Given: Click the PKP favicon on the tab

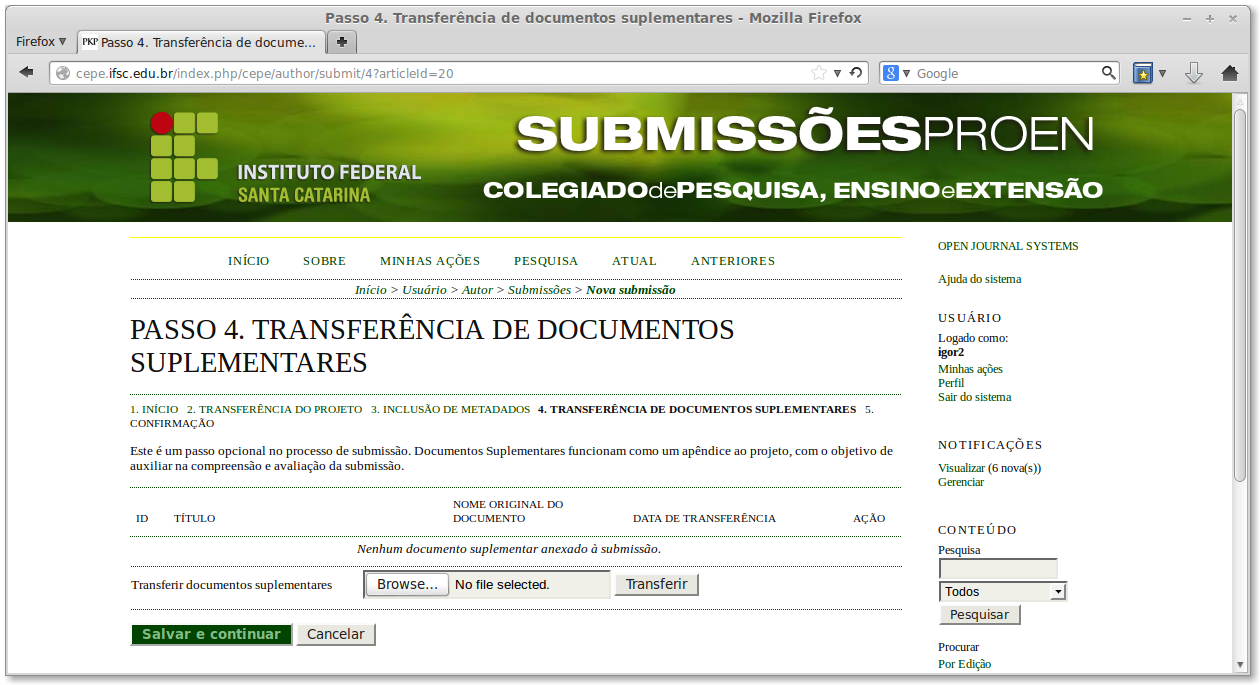Looking at the screenshot, I should [x=93, y=42].
